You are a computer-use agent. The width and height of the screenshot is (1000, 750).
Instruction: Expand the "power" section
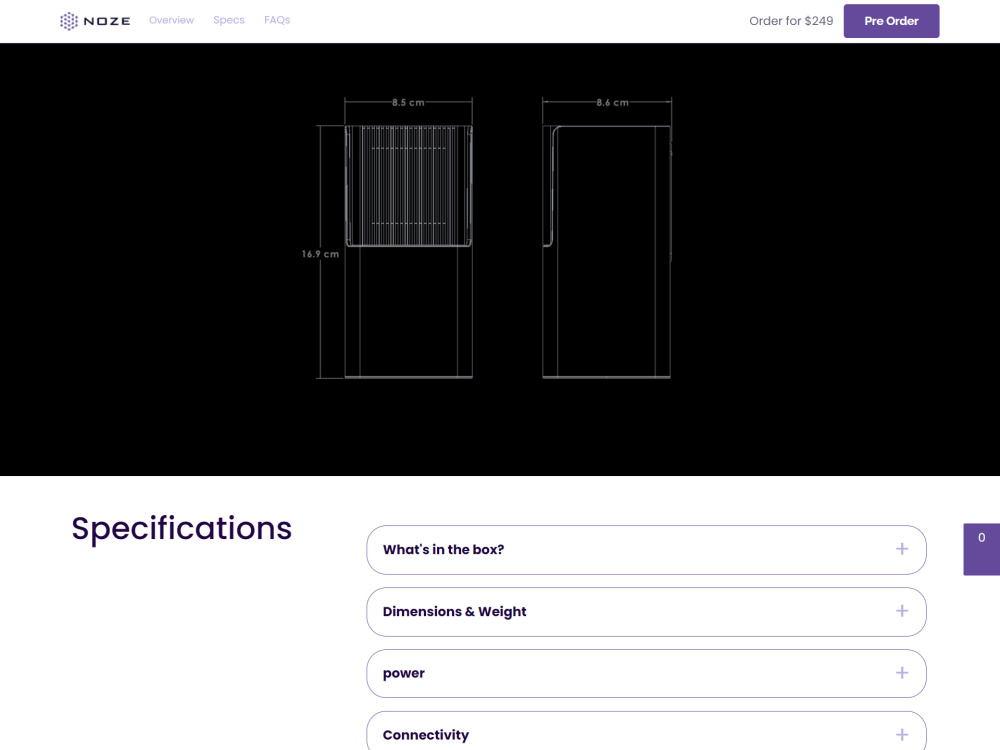click(x=646, y=673)
